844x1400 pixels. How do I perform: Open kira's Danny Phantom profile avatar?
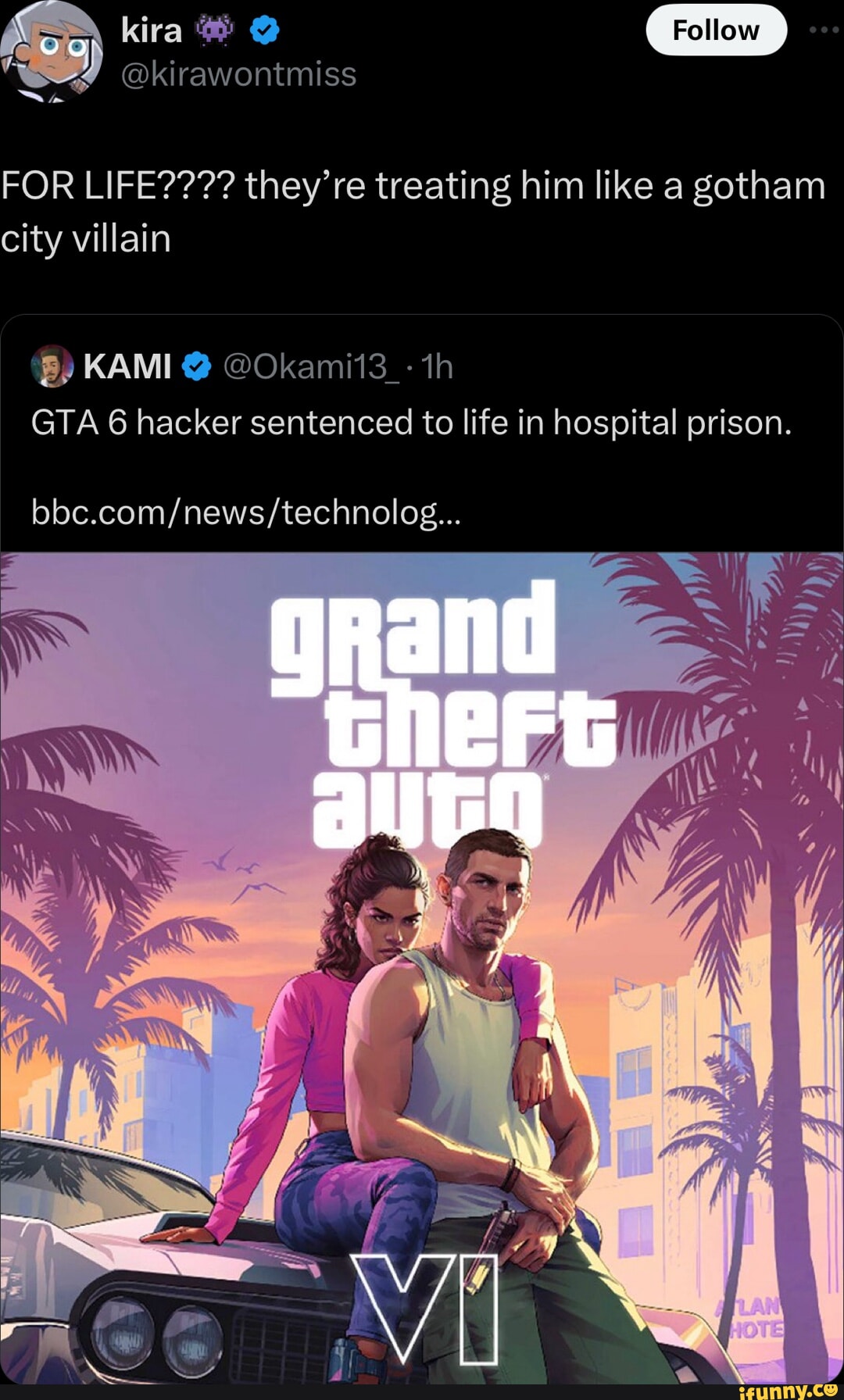[52, 52]
